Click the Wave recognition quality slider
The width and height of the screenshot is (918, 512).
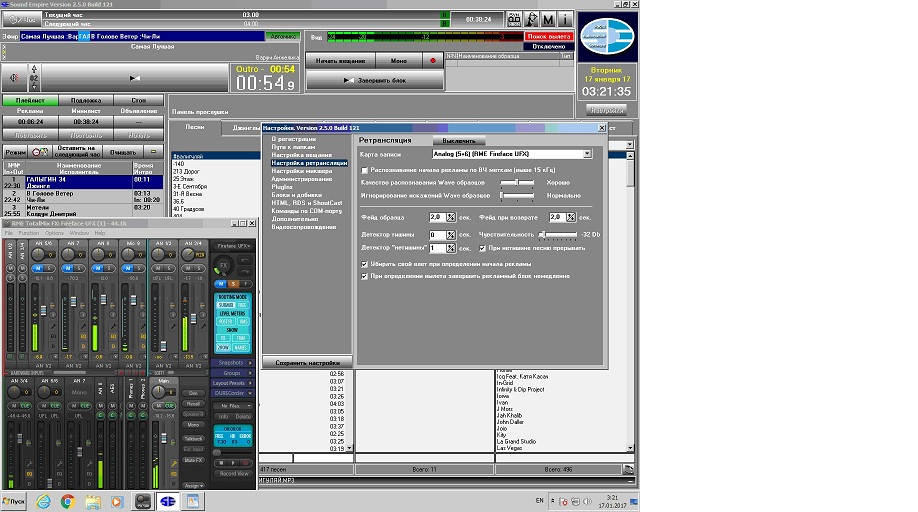coord(517,183)
